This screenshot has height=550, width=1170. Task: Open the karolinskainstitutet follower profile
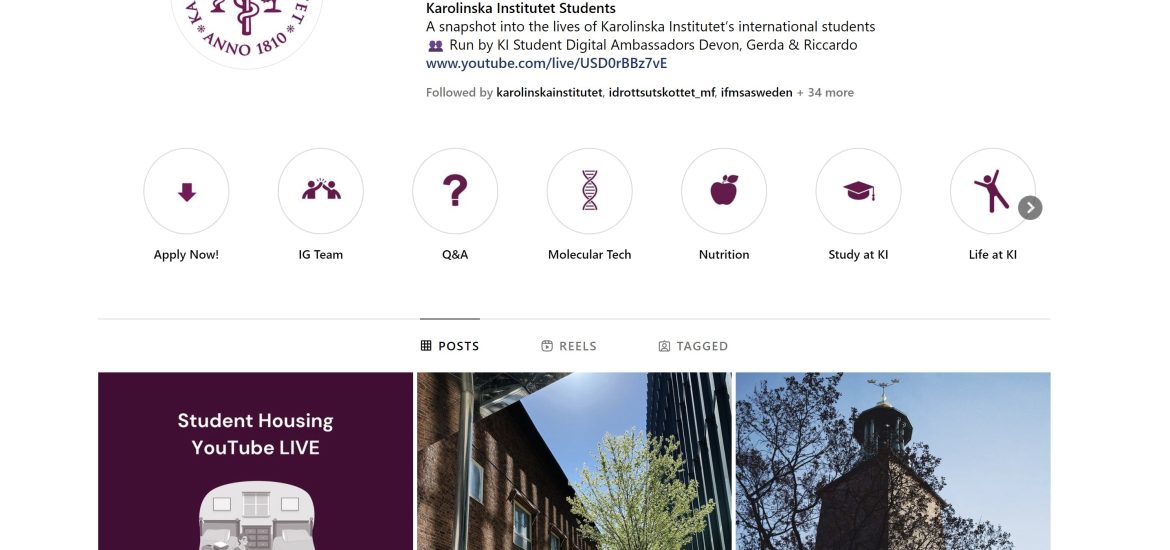click(549, 93)
